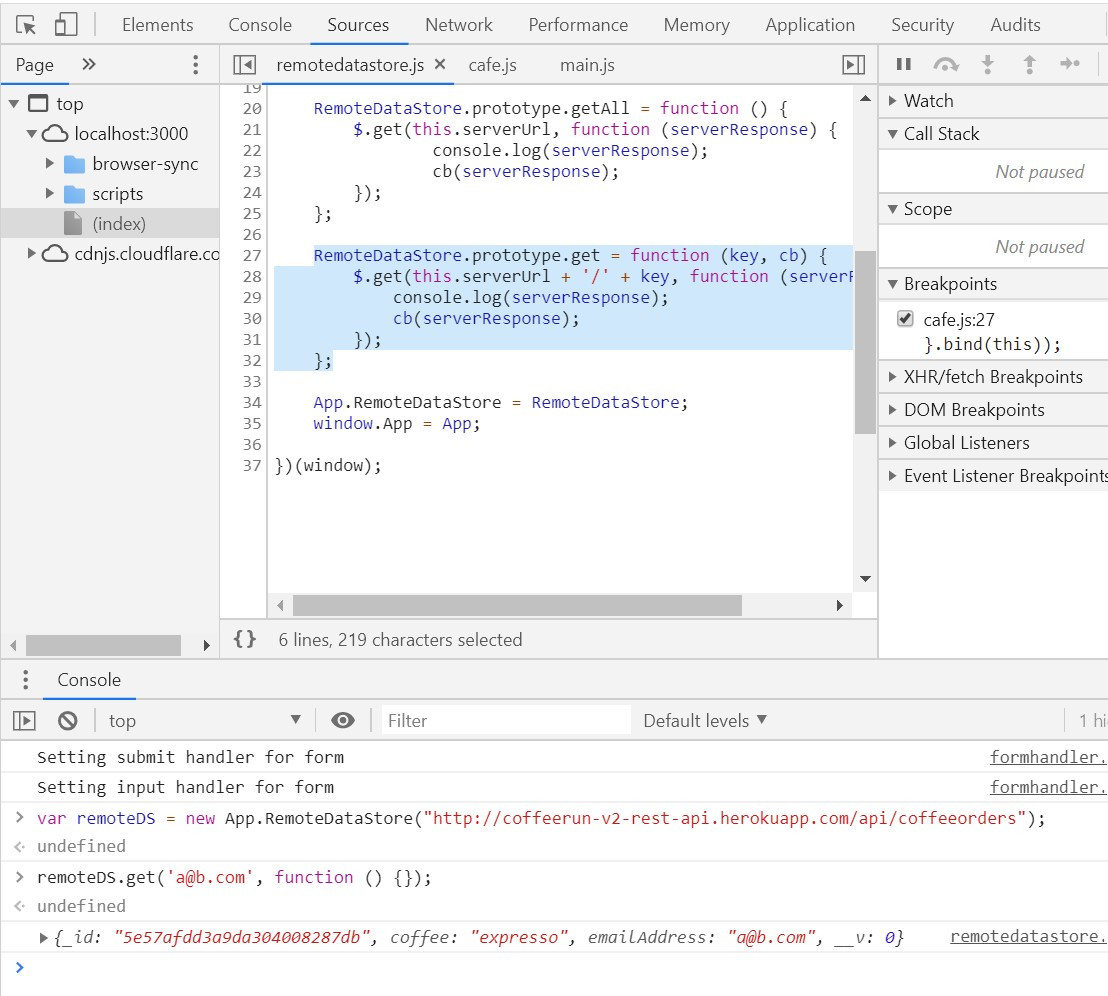The height and width of the screenshot is (996, 1108).
Task: Switch to the Network tab
Action: [458, 25]
